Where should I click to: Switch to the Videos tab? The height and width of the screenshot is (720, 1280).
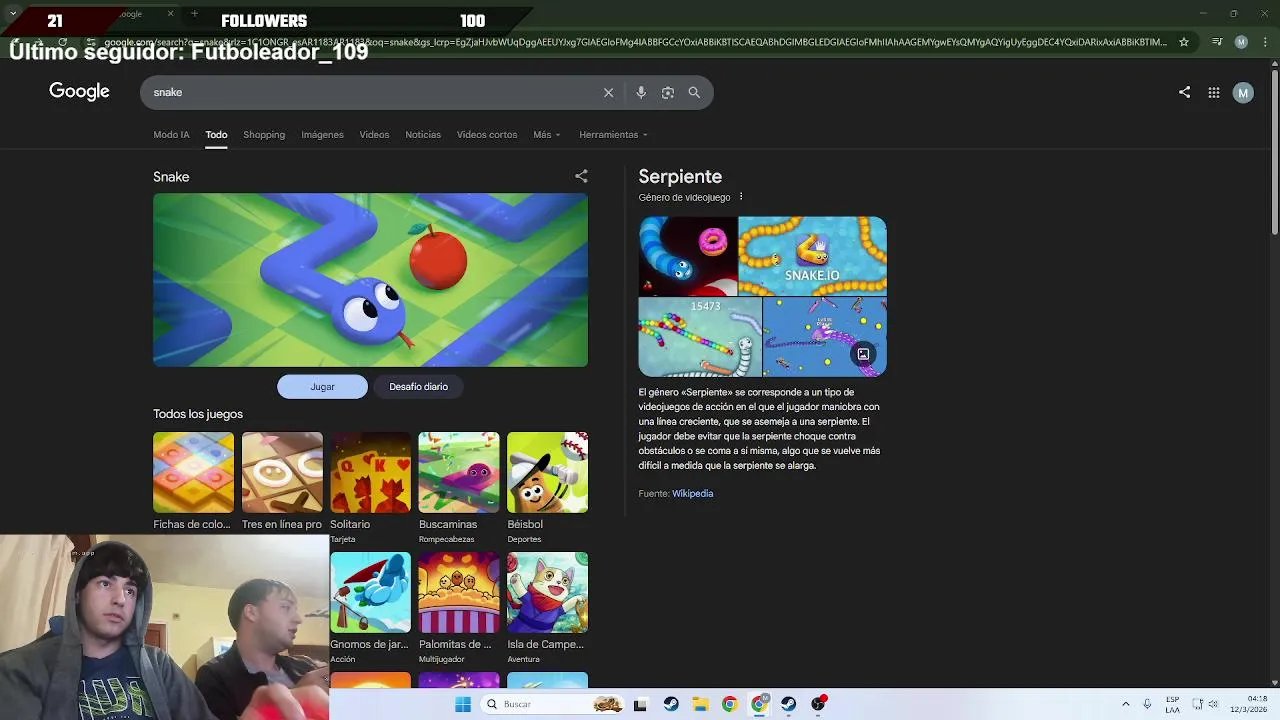click(374, 135)
